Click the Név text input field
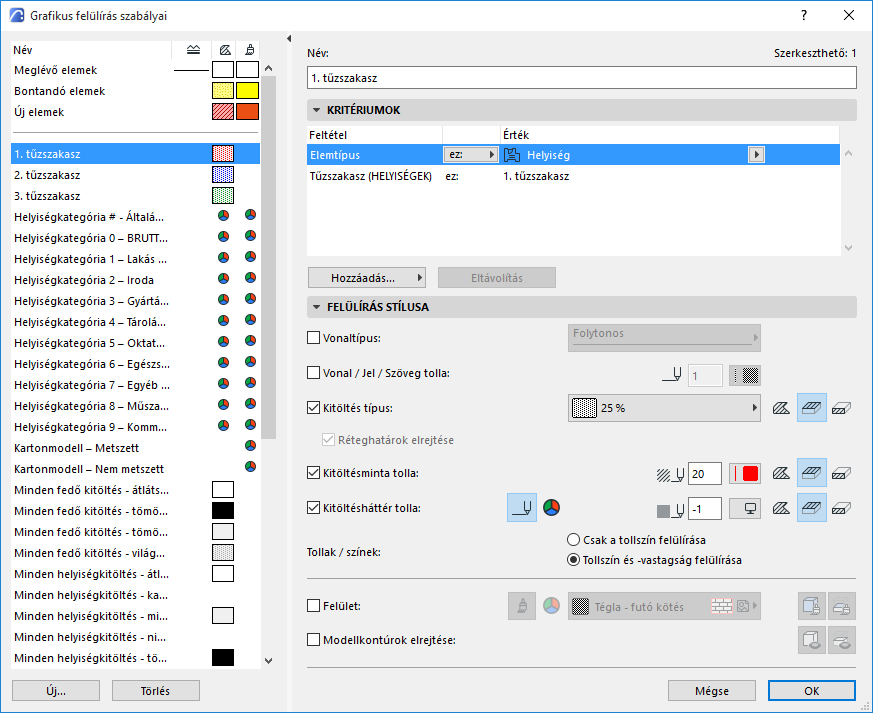 (x=581, y=78)
